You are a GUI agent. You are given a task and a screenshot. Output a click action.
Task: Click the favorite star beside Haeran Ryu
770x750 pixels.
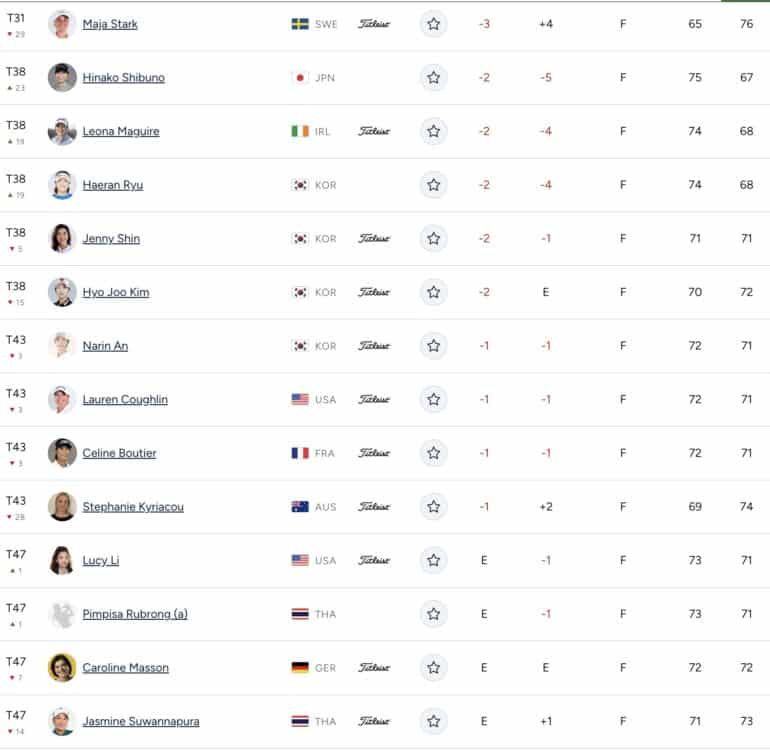433,185
